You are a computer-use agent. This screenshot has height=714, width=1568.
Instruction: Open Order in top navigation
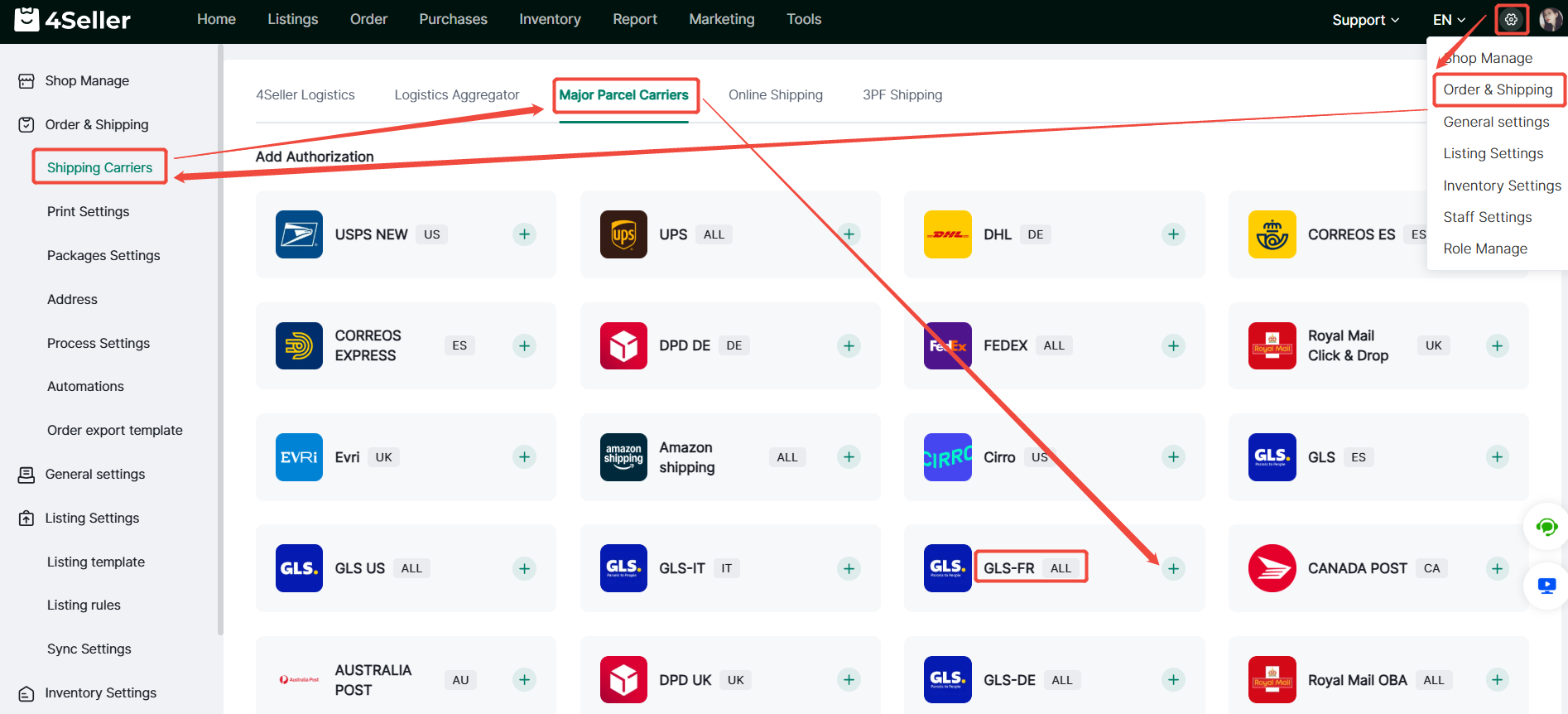pyautogui.click(x=368, y=19)
